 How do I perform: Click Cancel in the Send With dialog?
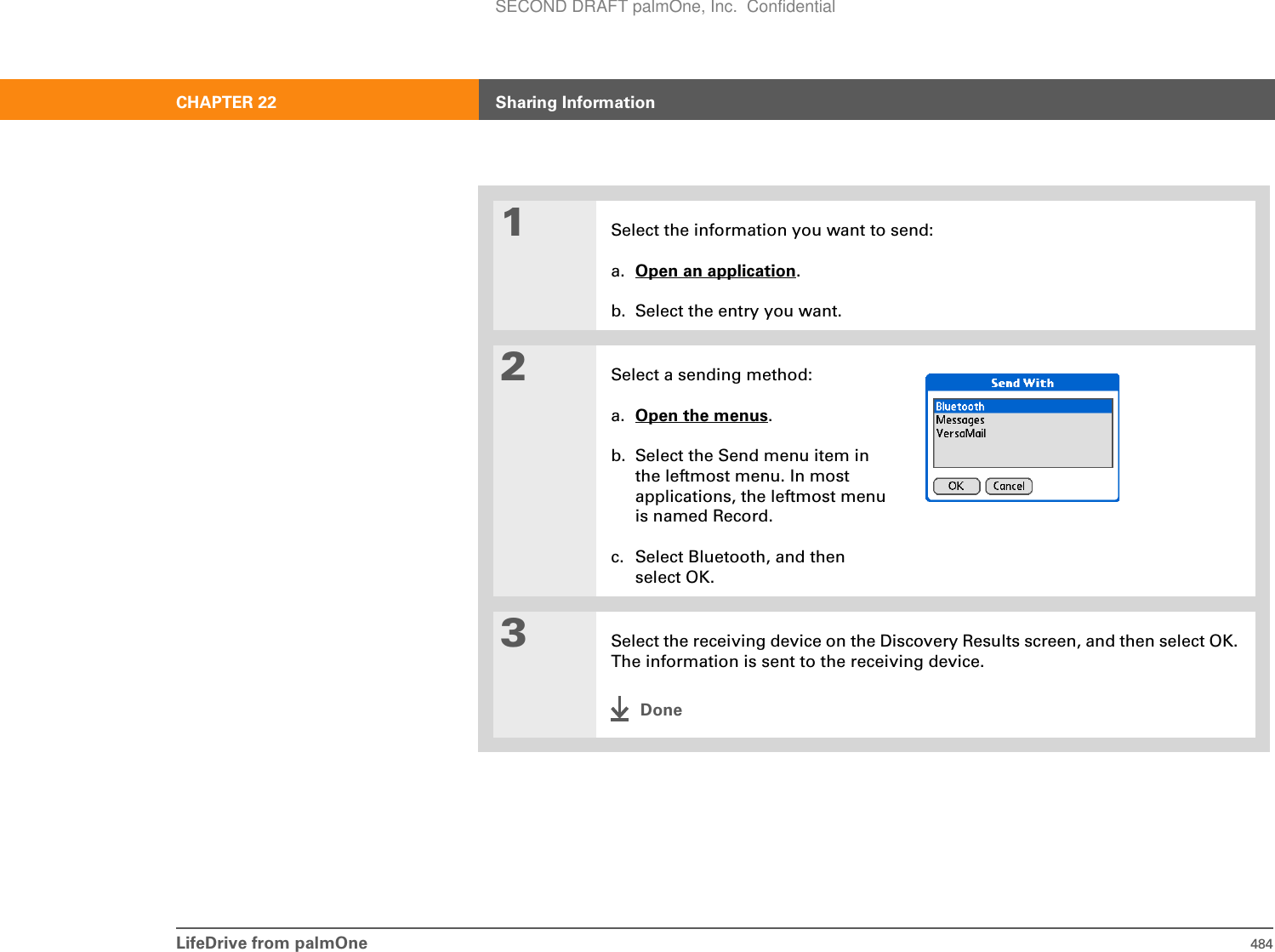tap(1009, 486)
